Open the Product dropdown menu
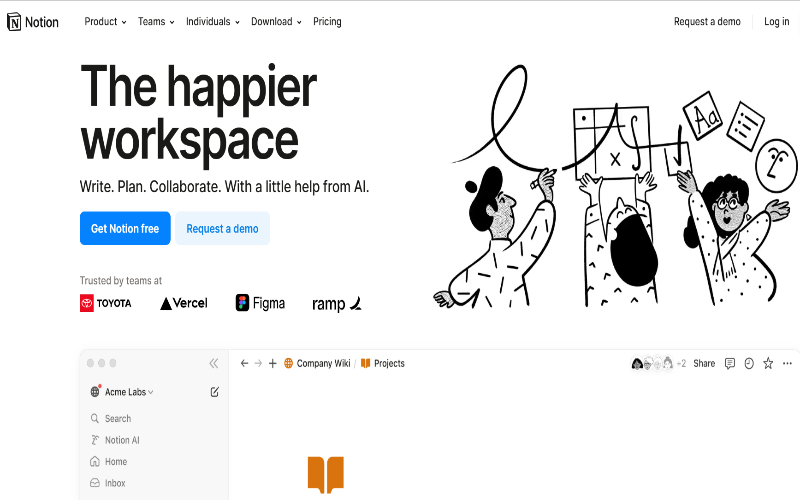 (x=105, y=21)
